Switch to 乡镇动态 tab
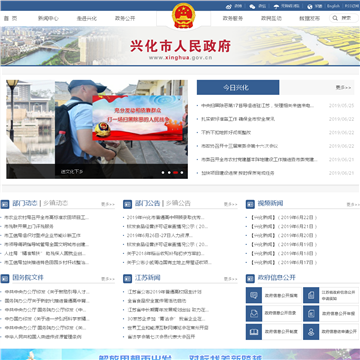The image size is (360, 360). (x=55, y=203)
